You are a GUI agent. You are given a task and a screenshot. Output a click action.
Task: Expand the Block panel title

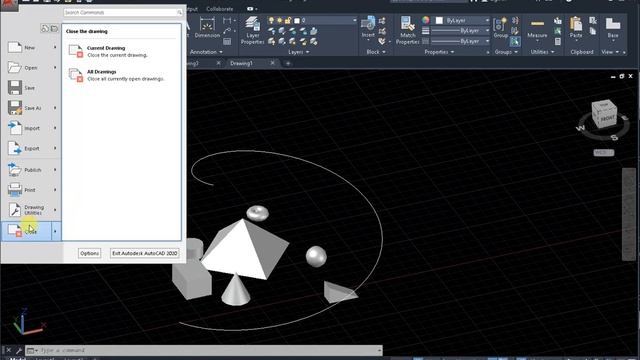click(x=376, y=52)
